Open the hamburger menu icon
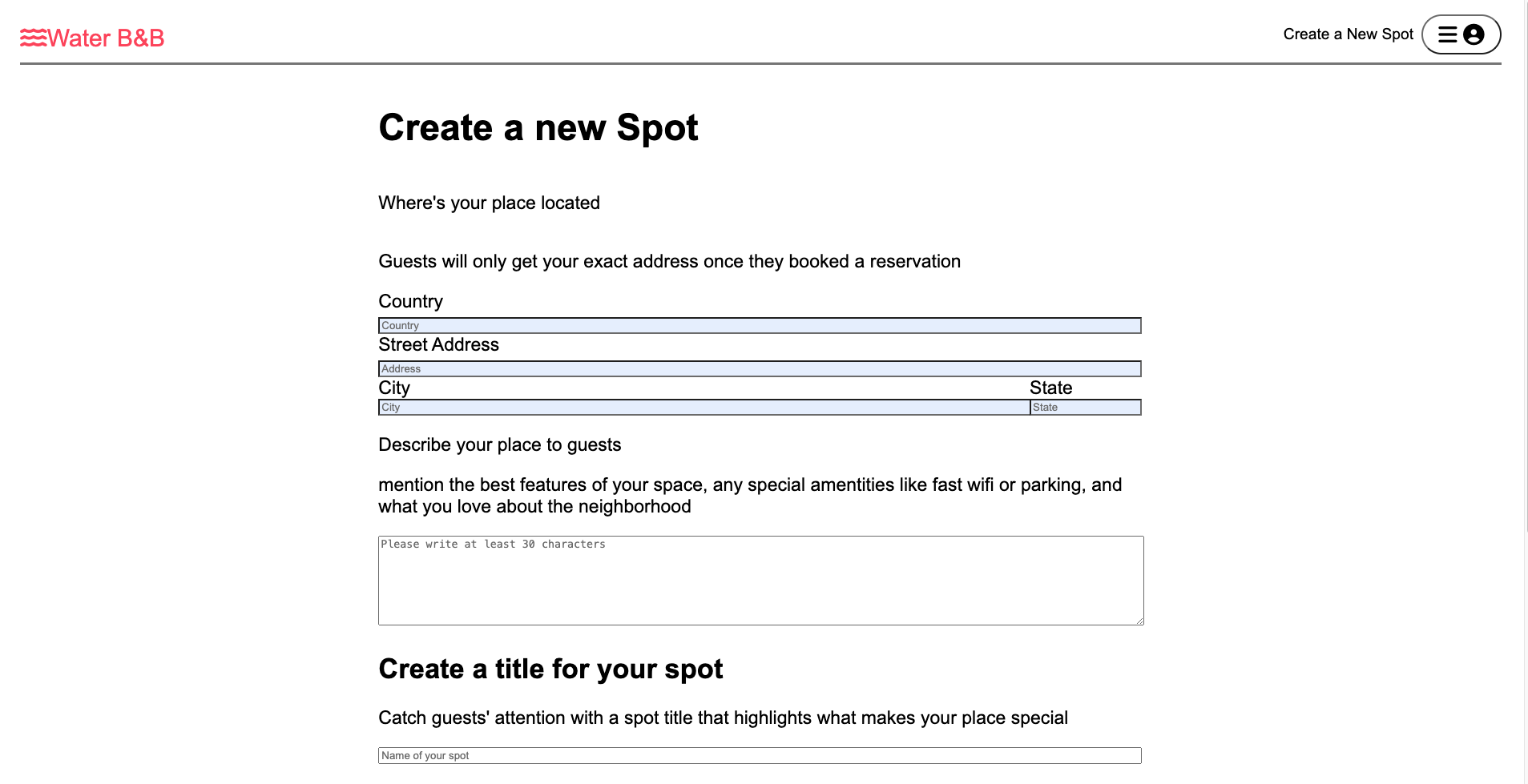Screen dimensions: 1528x784 tap(1447, 34)
